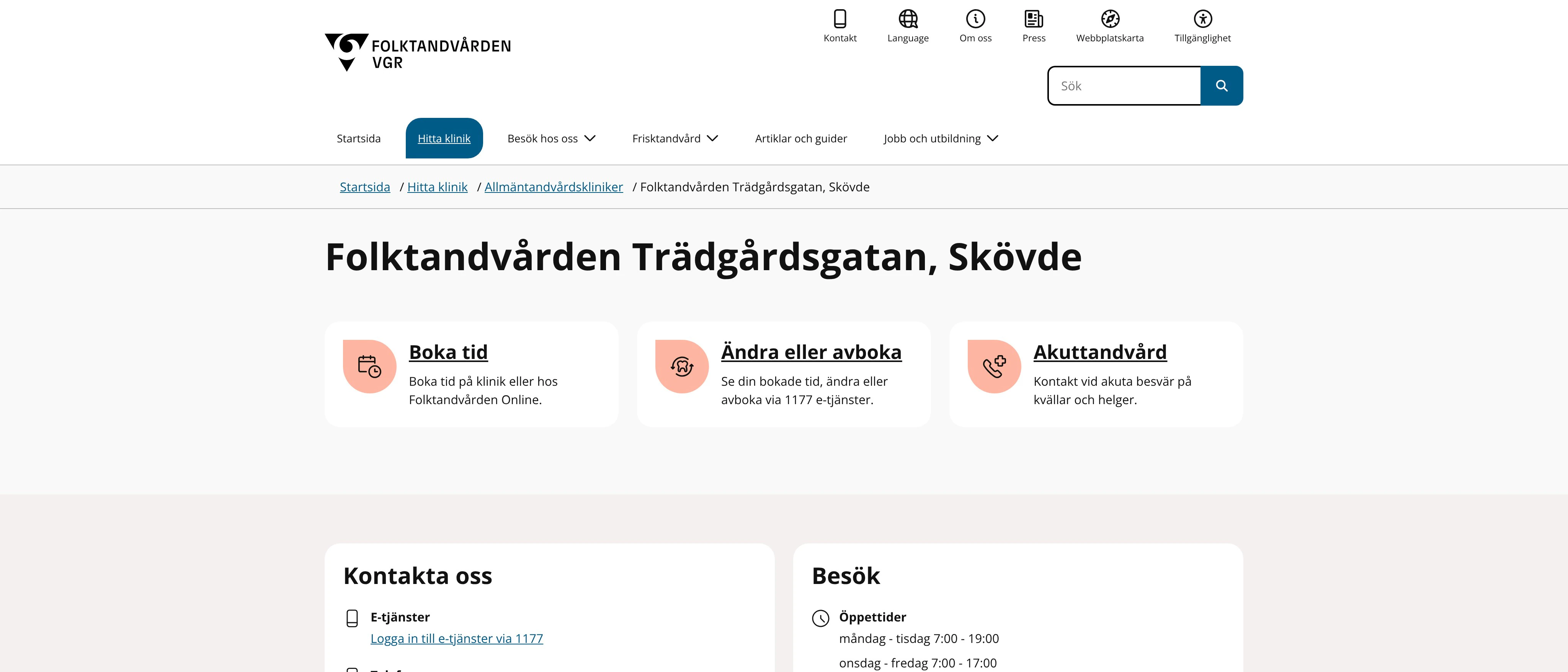
Task: Open the Om oss info icon
Action: point(976,19)
